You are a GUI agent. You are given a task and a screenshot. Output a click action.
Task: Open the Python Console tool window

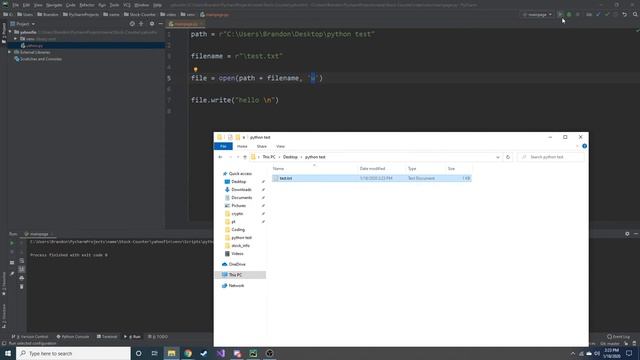[x=73, y=337]
